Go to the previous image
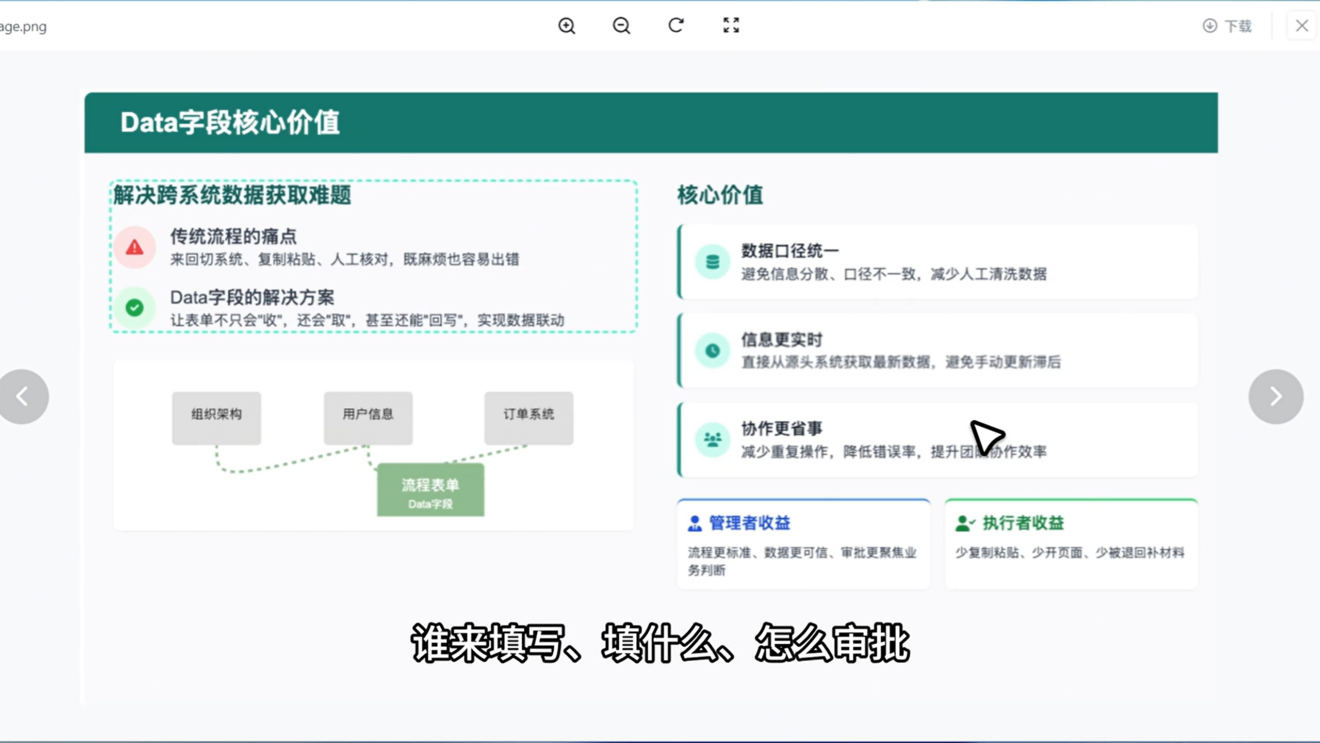The height and width of the screenshot is (743, 1320). pos(24,397)
